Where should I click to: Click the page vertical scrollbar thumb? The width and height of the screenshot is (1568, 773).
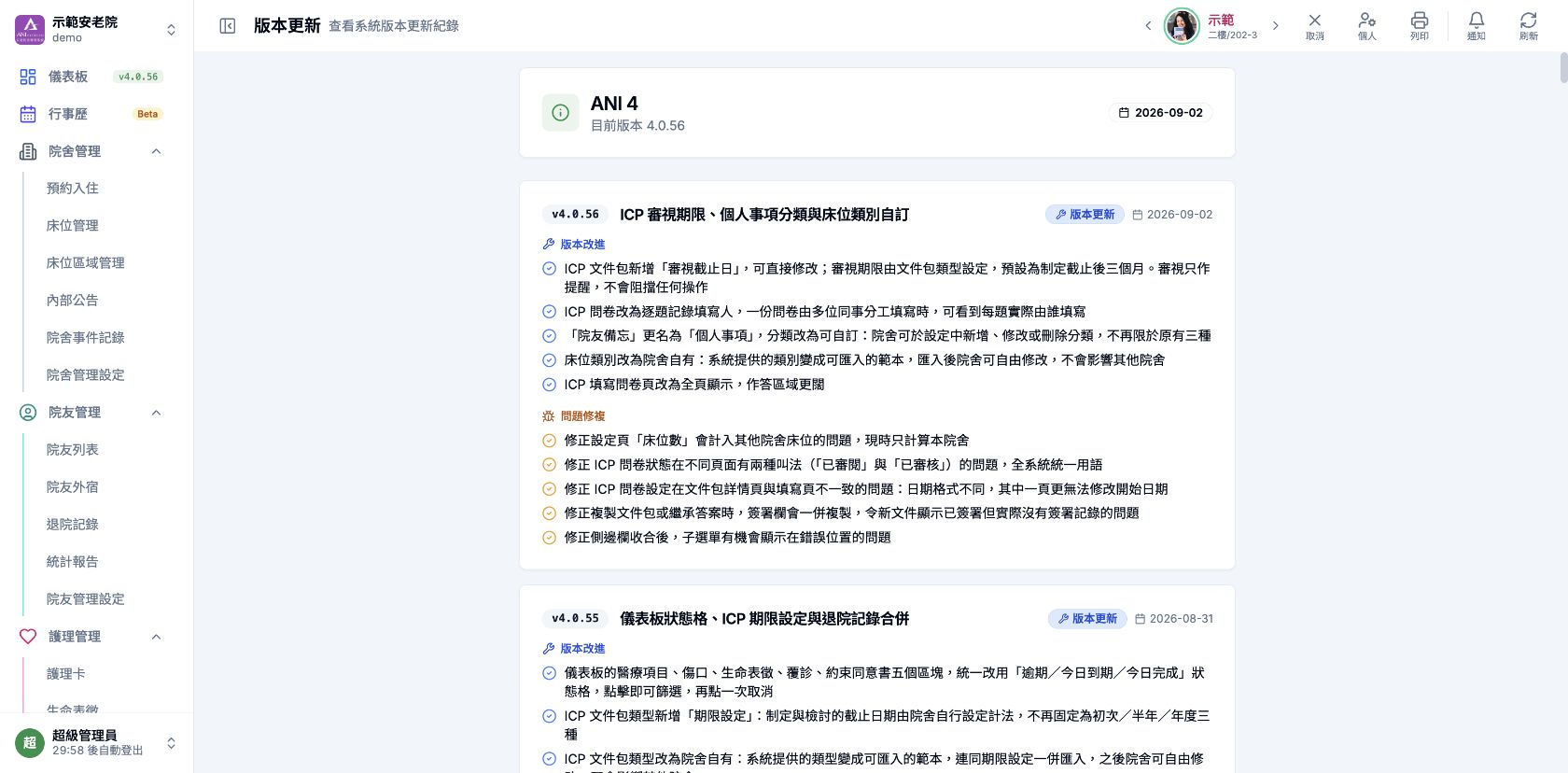point(1563,68)
